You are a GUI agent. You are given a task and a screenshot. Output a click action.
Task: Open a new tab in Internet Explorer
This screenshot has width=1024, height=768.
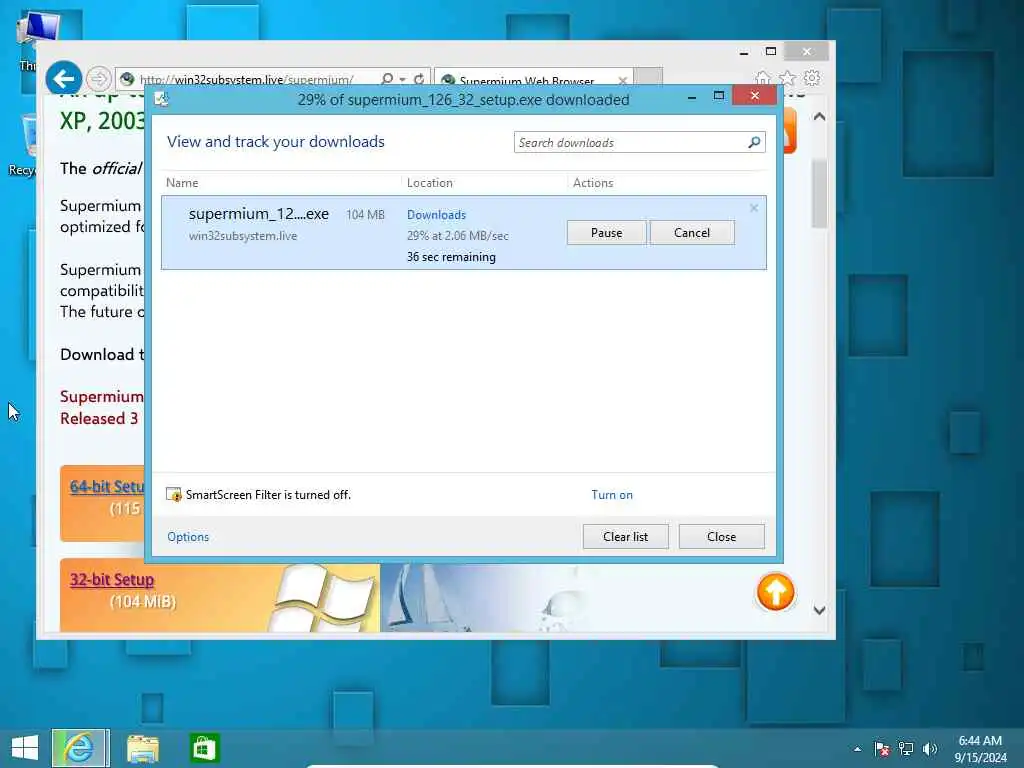coord(648,77)
